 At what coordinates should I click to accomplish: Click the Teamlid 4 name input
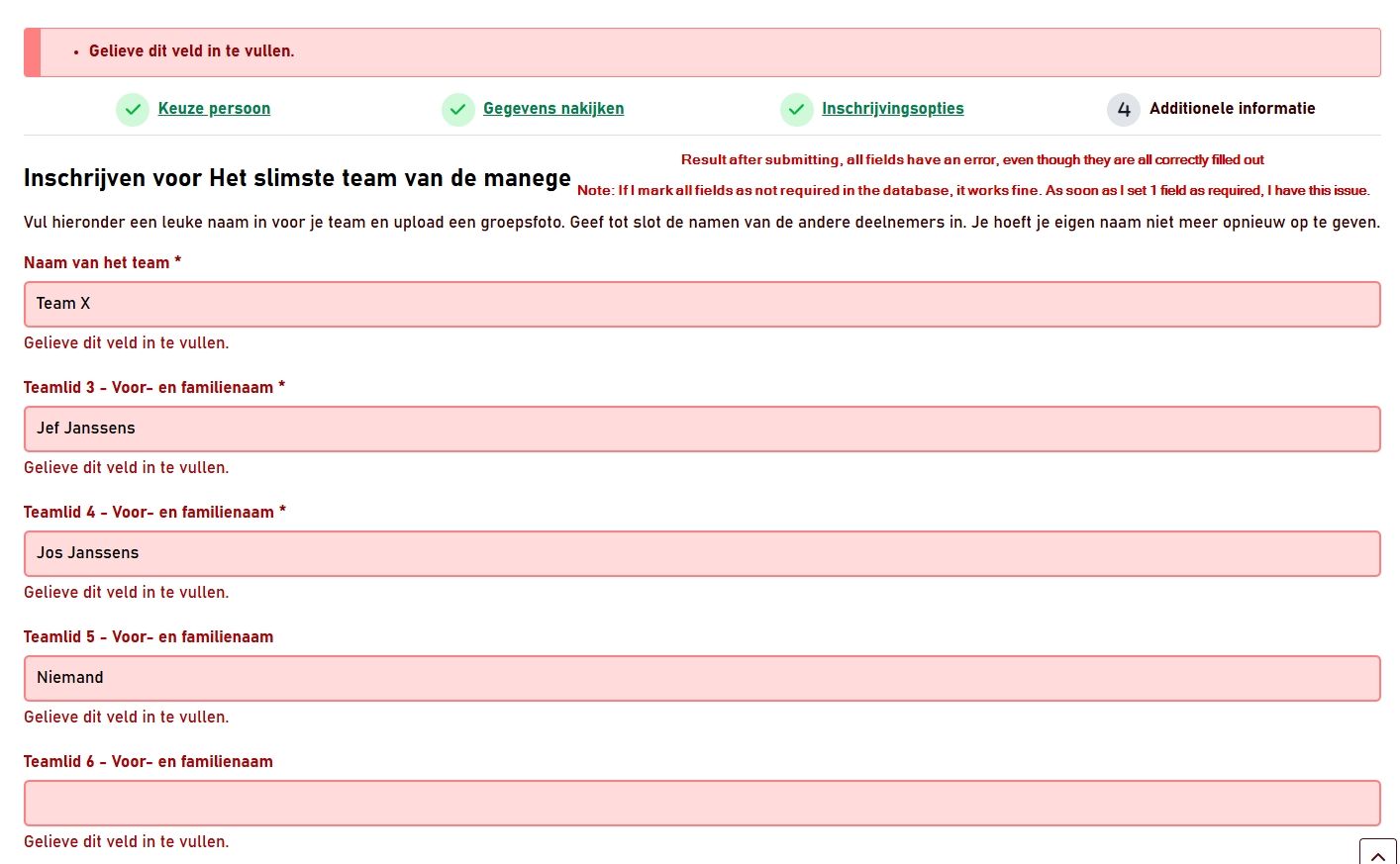click(701, 553)
